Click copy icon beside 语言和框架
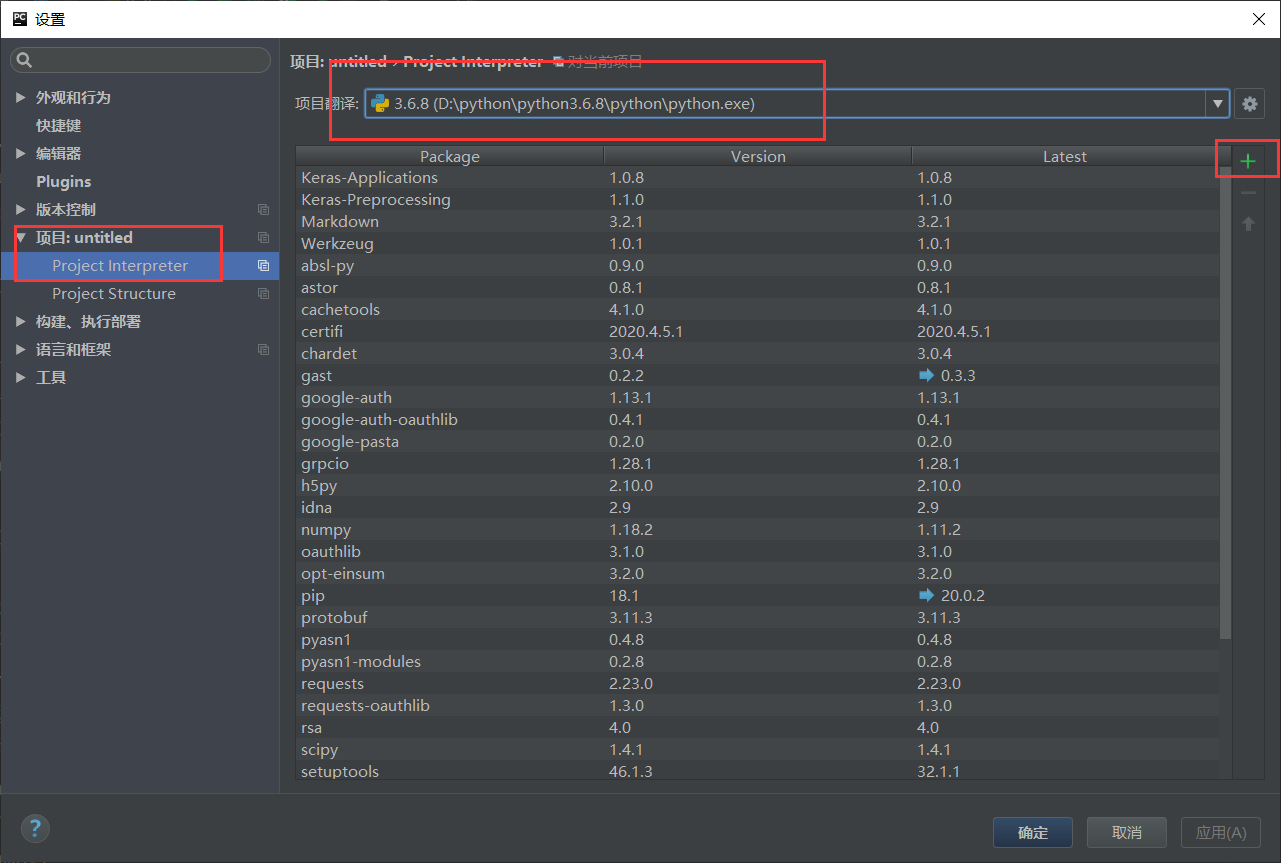The image size is (1281, 863). [263, 350]
